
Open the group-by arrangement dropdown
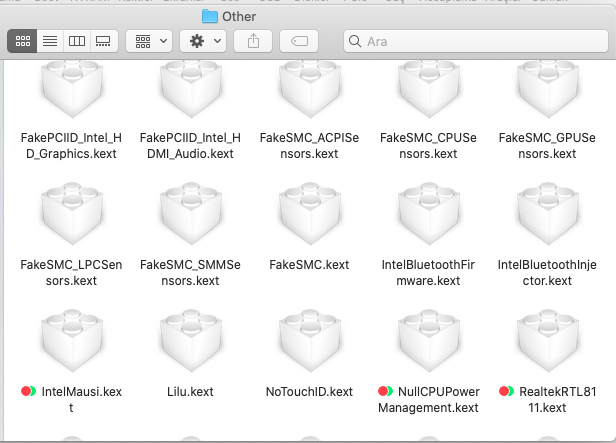(x=151, y=41)
